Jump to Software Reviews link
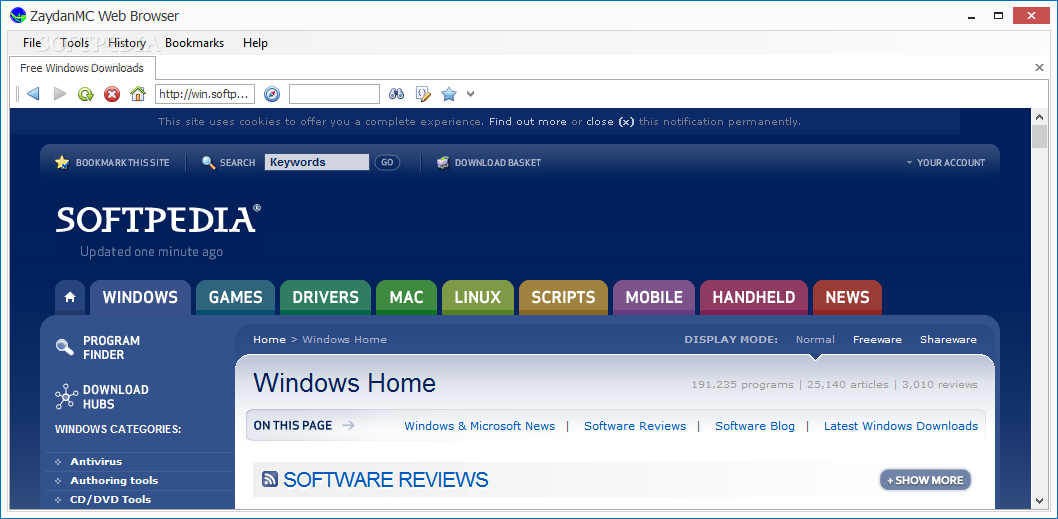Screen dimensions: 1058x519 click(x=635, y=426)
